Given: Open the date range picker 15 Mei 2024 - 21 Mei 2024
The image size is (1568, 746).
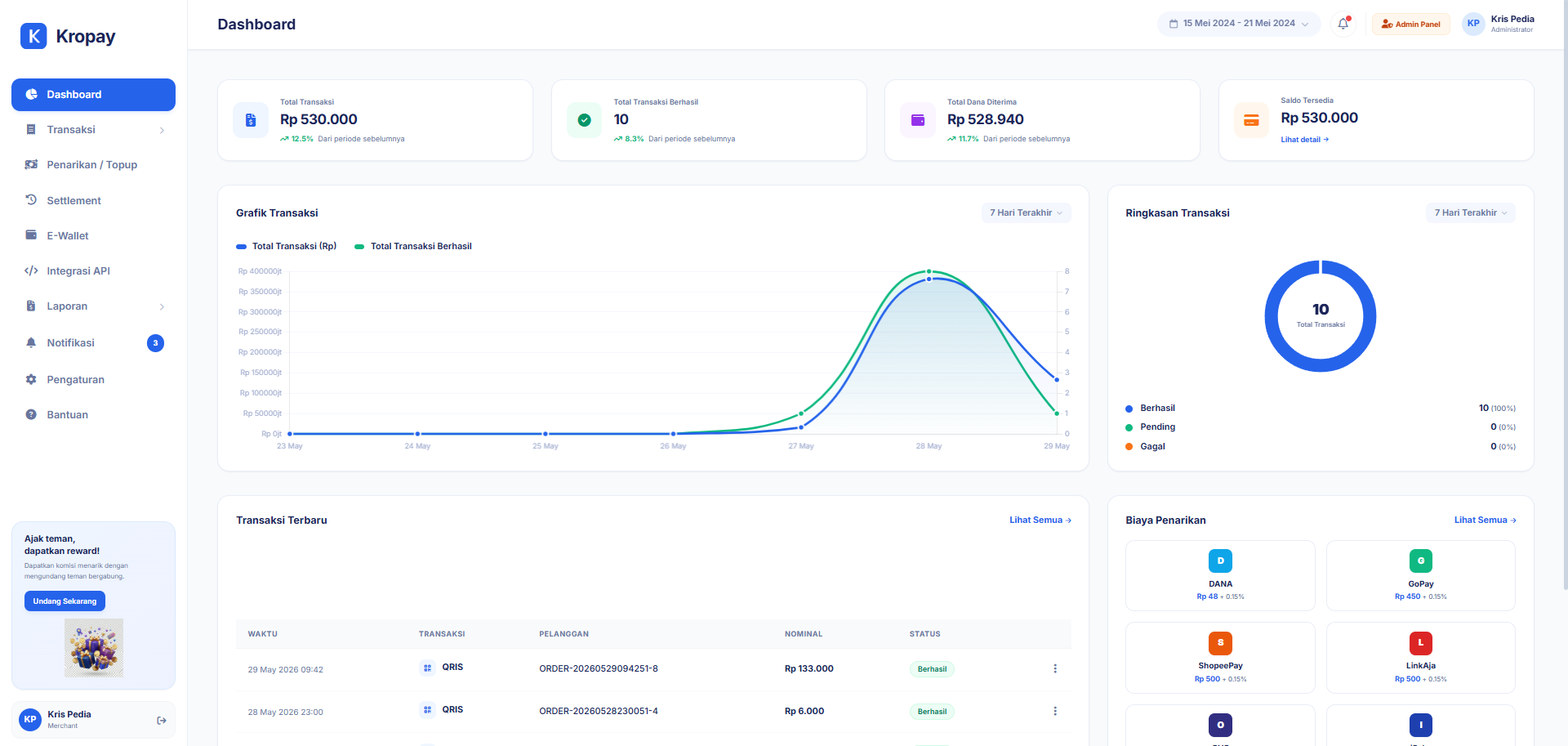Looking at the screenshot, I should 1239,24.
